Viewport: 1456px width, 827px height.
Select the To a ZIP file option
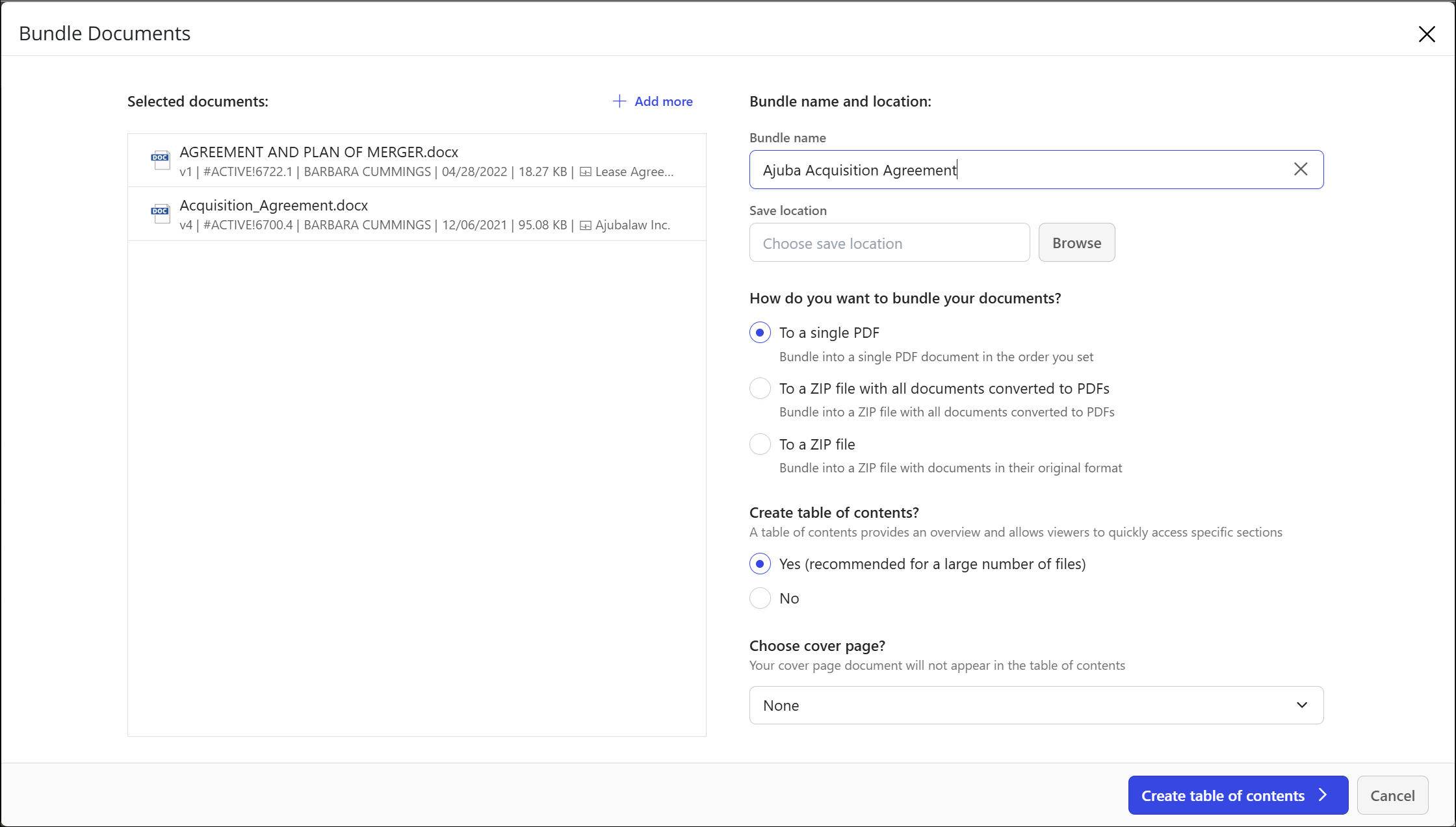click(760, 444)
